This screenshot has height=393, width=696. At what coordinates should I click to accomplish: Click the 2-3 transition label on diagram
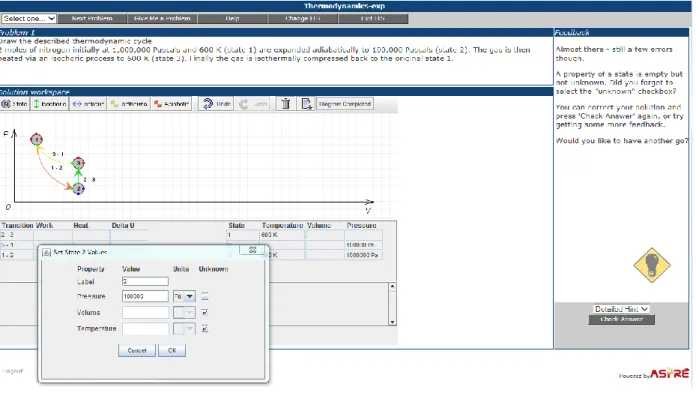(x=89, y=180)
